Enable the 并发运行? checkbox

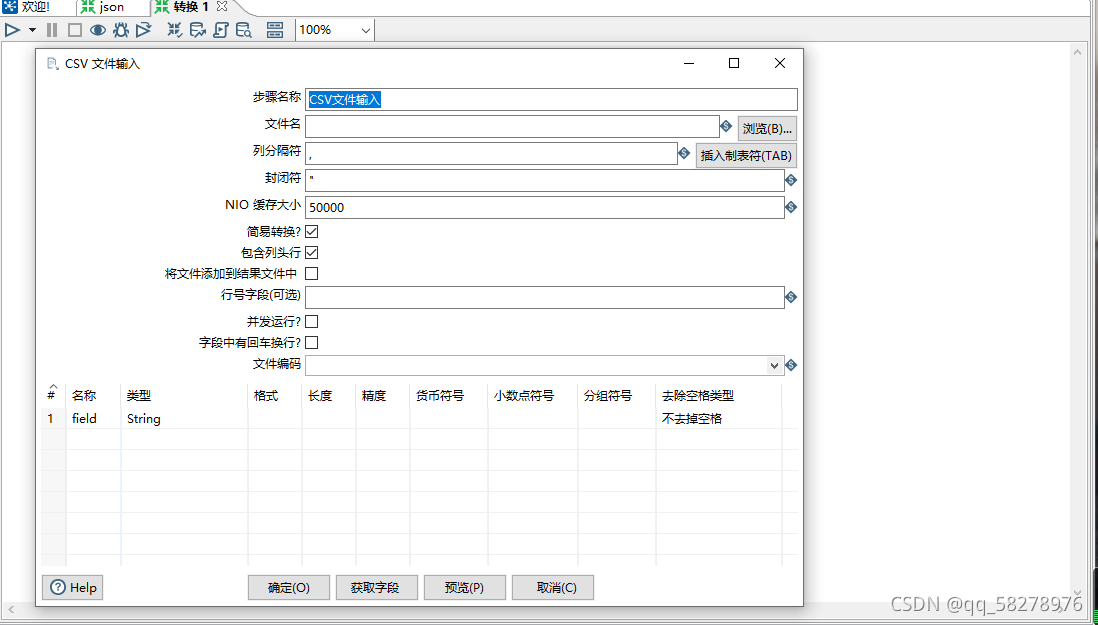click(312, 321)
